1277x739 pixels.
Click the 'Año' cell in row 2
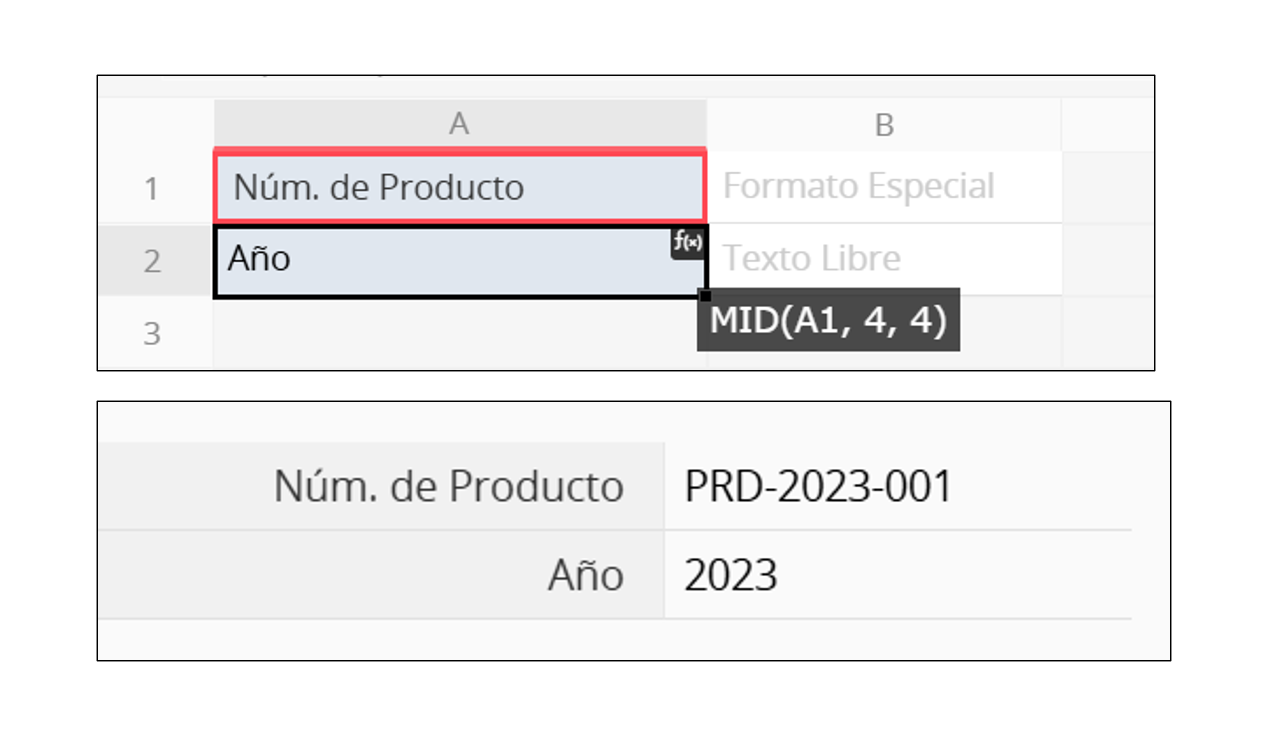[x=440, y=260]
